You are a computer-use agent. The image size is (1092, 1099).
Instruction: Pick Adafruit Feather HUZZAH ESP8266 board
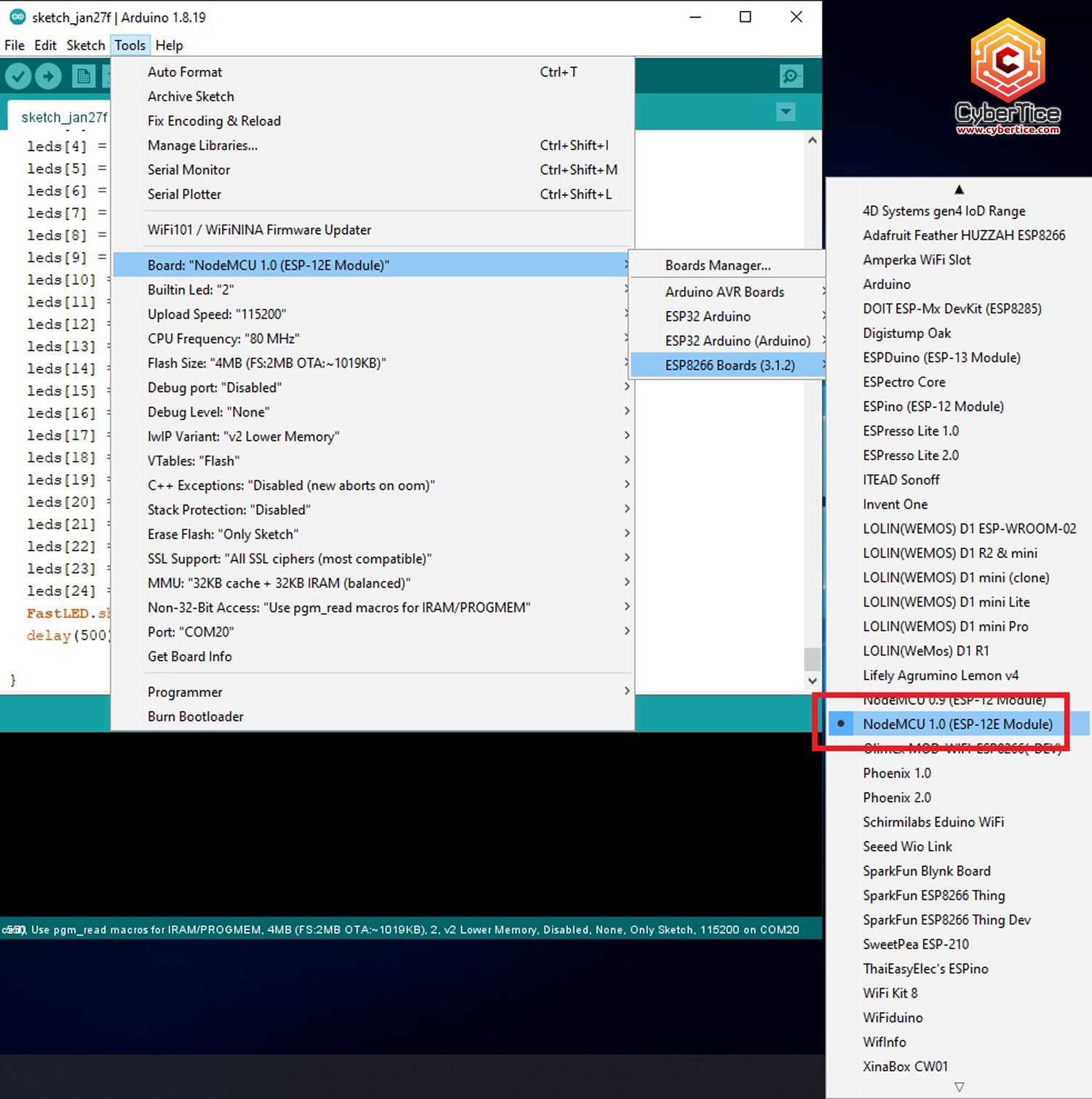[963, 235]
